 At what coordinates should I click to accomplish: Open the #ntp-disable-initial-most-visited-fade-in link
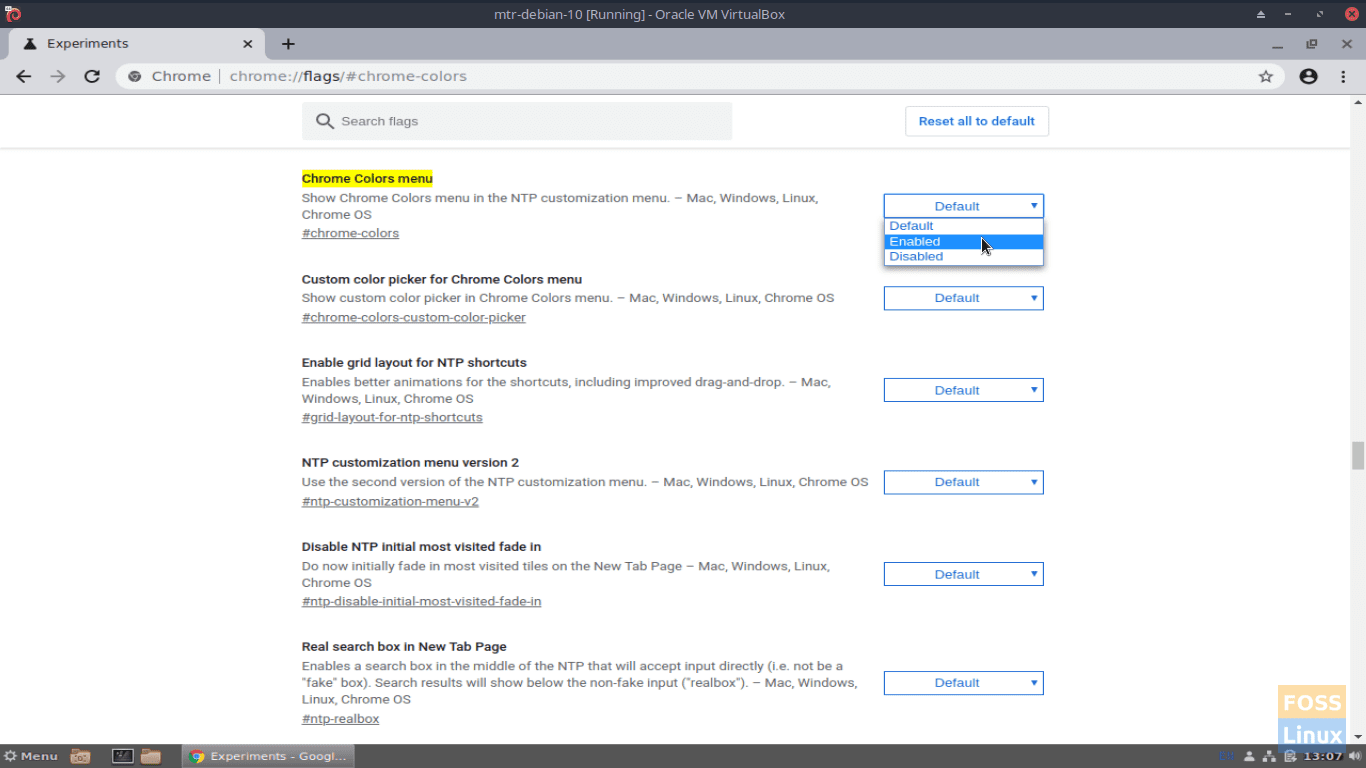click(x=422, y=601)
